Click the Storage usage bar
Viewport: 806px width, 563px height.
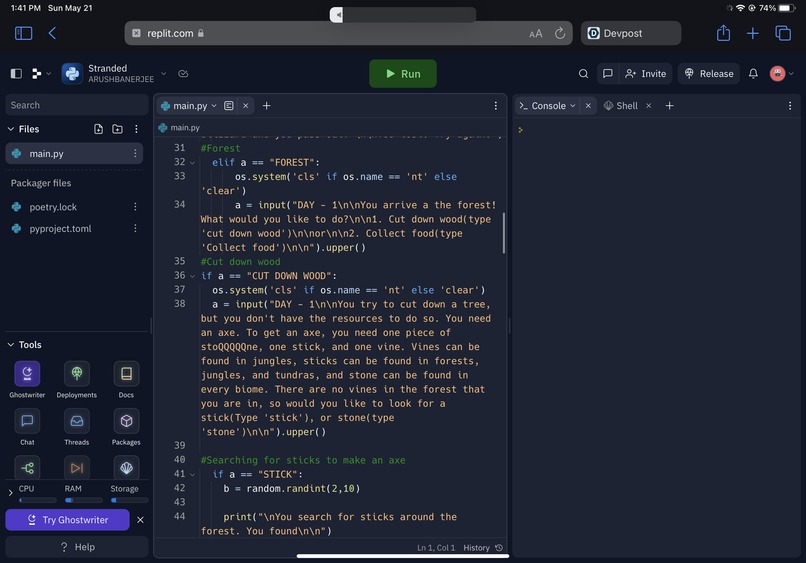tap(130, 500)
